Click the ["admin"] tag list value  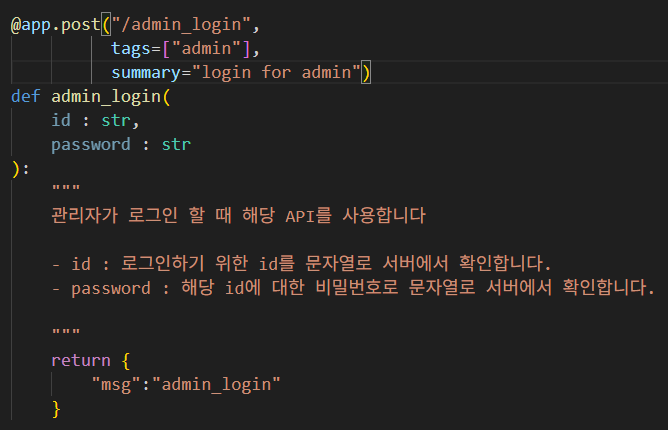click(206, 49)
